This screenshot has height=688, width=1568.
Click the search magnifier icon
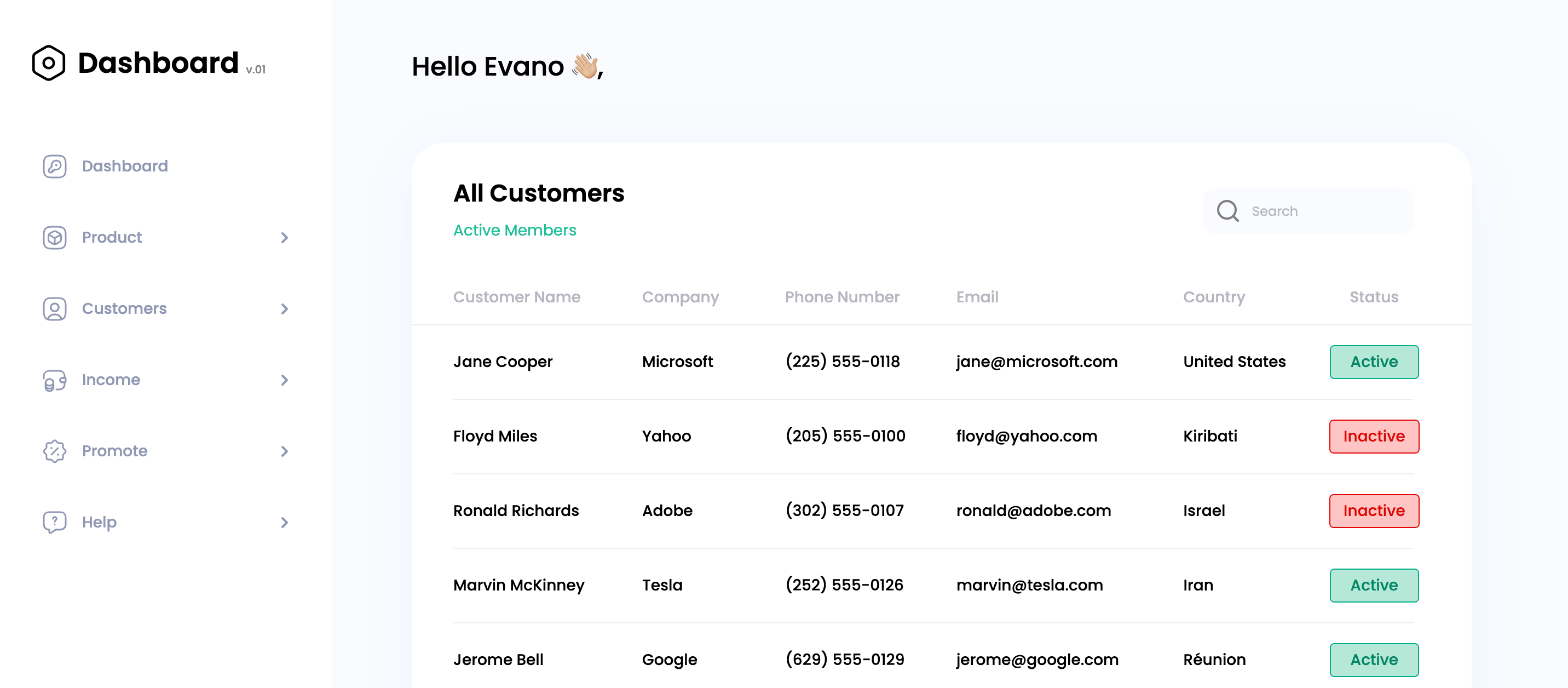click(1228, 211)
